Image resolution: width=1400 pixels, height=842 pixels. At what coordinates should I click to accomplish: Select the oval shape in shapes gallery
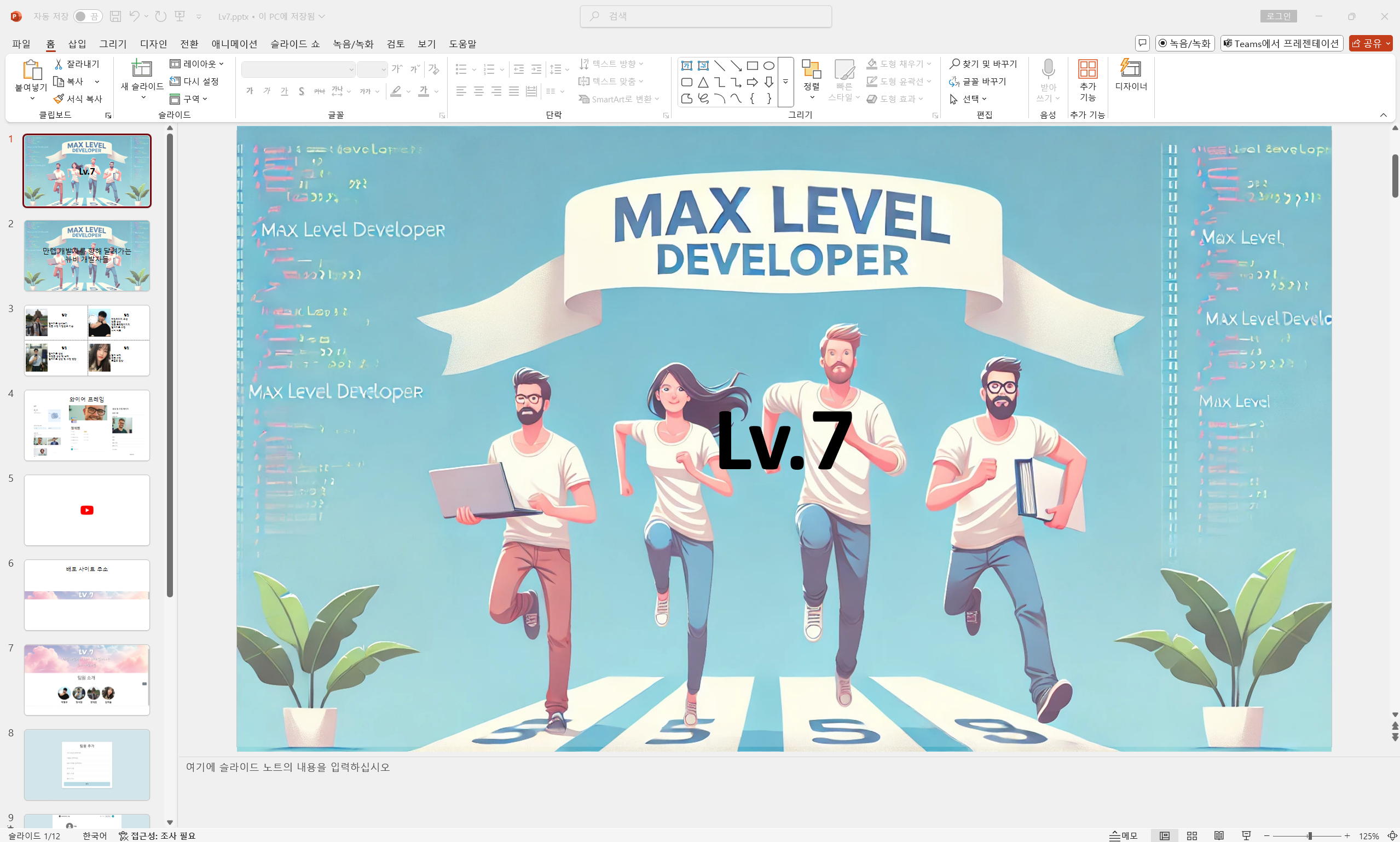[768, 66]
